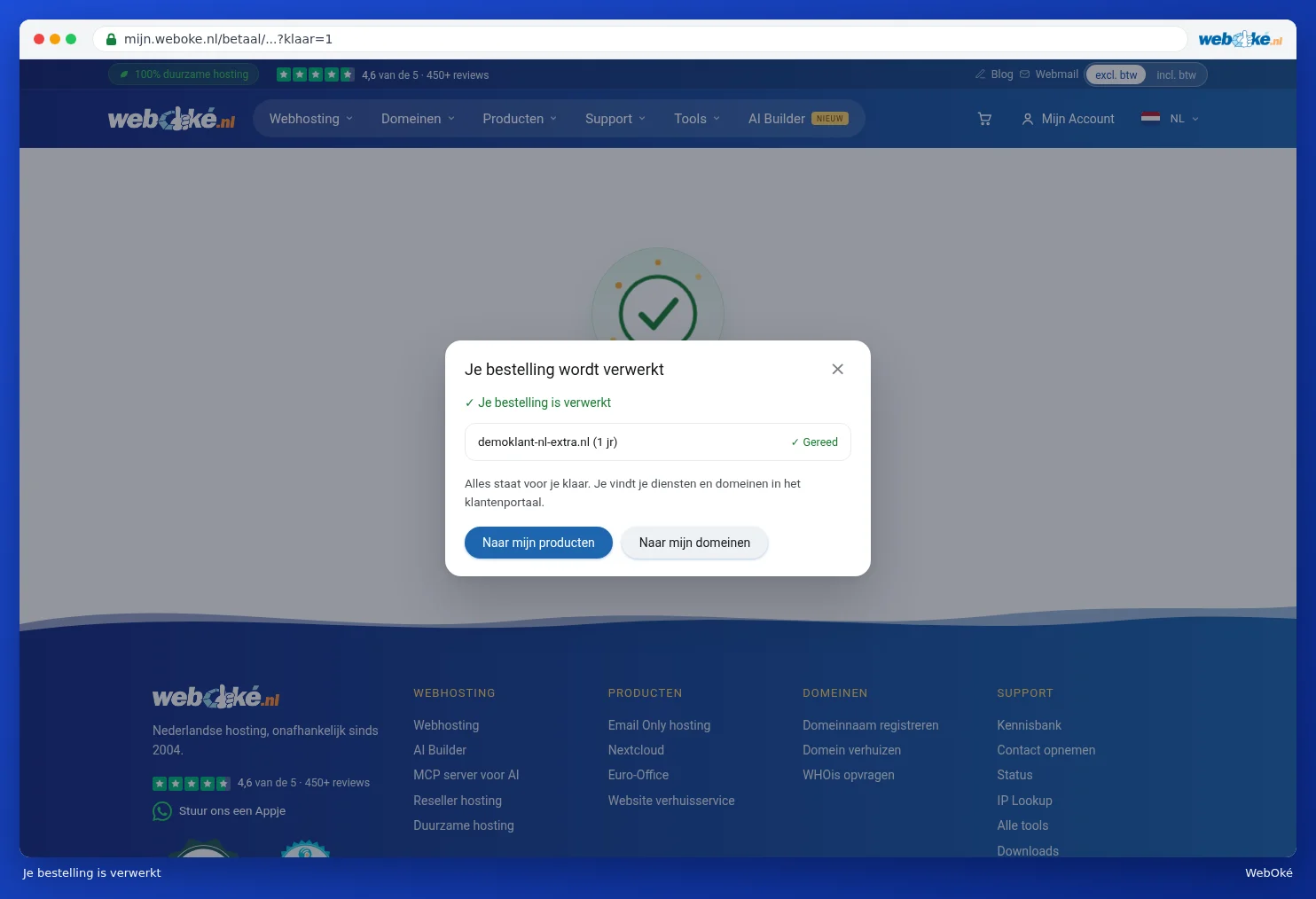Screen dimensions: 1316x899
Task: Open Nextcloud footer link
Action: [636, 750]
